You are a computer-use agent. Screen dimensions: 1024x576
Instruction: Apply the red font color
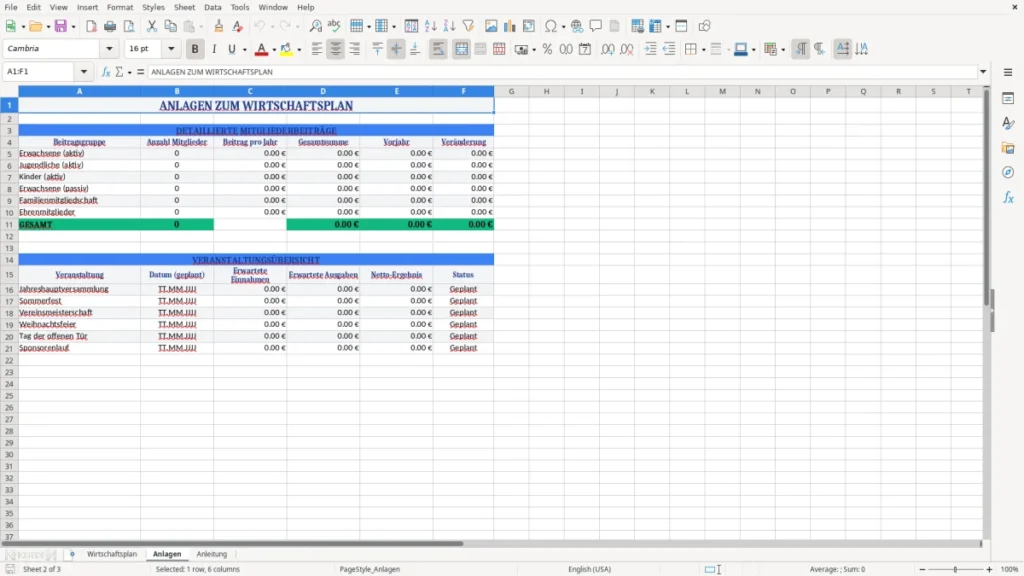click(x=261, y=49)
